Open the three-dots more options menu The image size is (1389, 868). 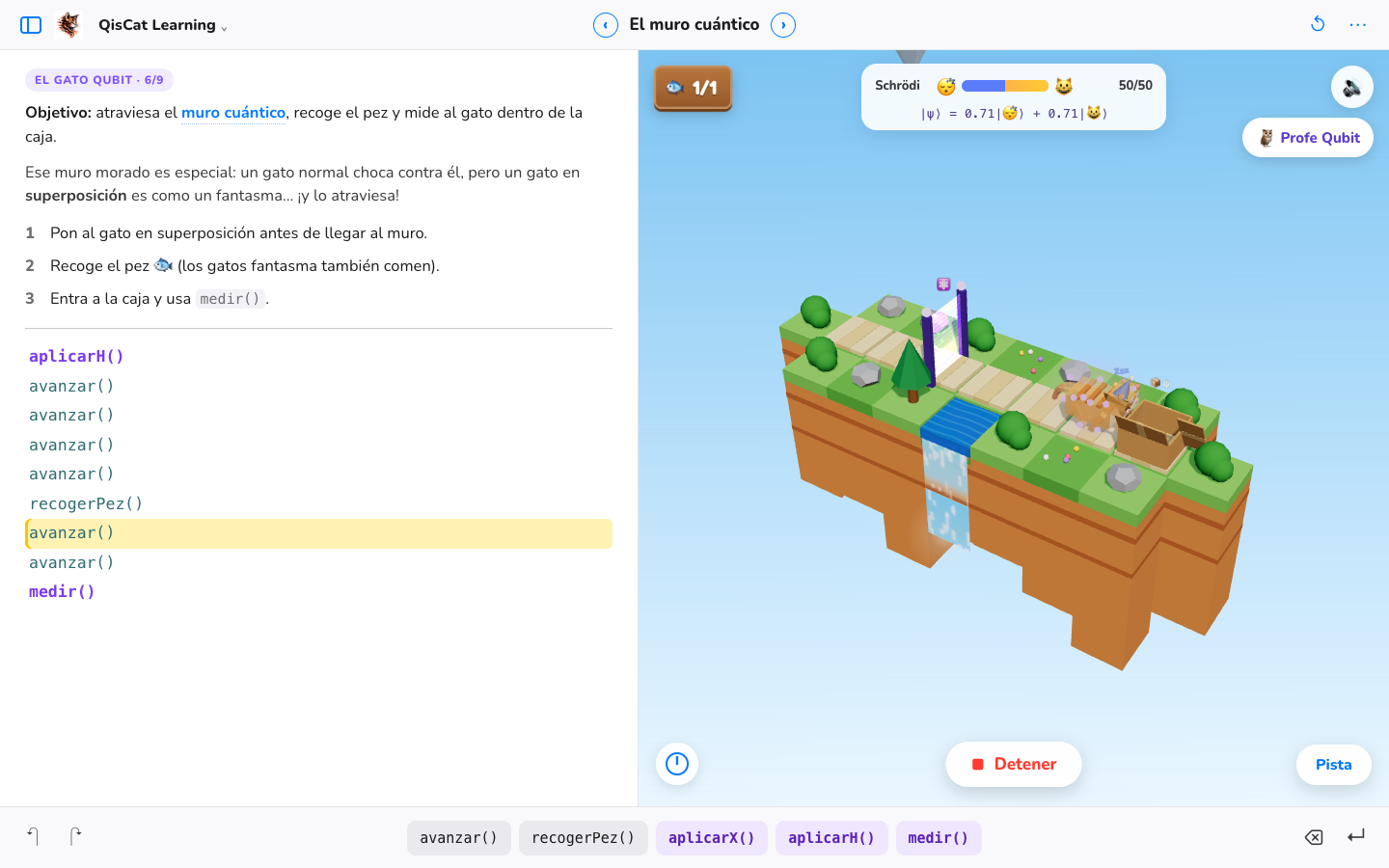pos(1358,25)
